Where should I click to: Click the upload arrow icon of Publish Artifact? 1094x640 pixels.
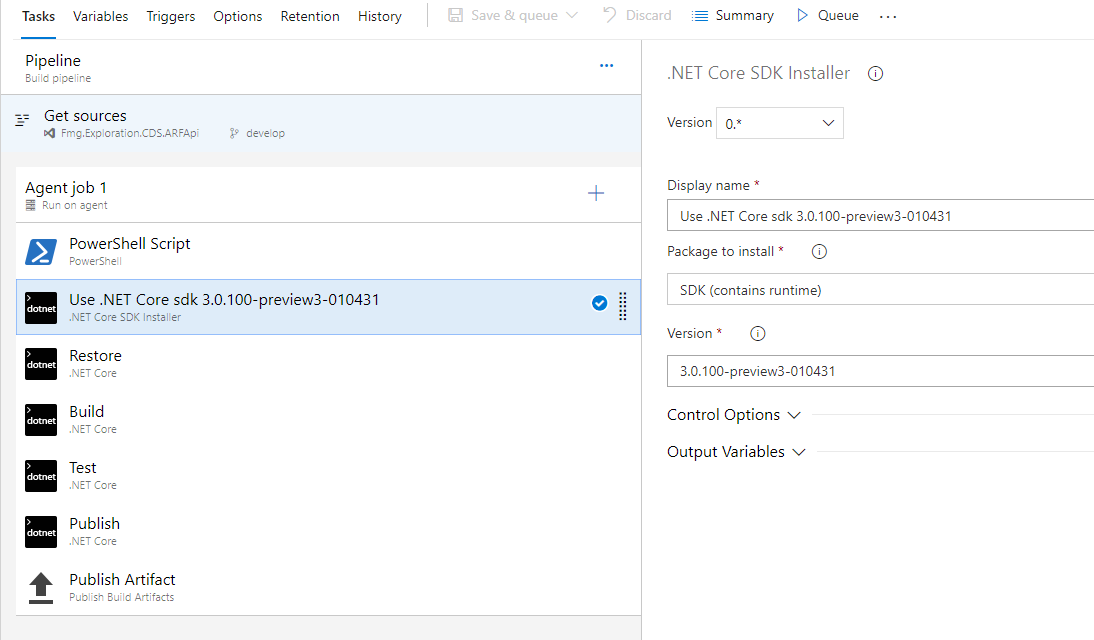pos(41,588)
